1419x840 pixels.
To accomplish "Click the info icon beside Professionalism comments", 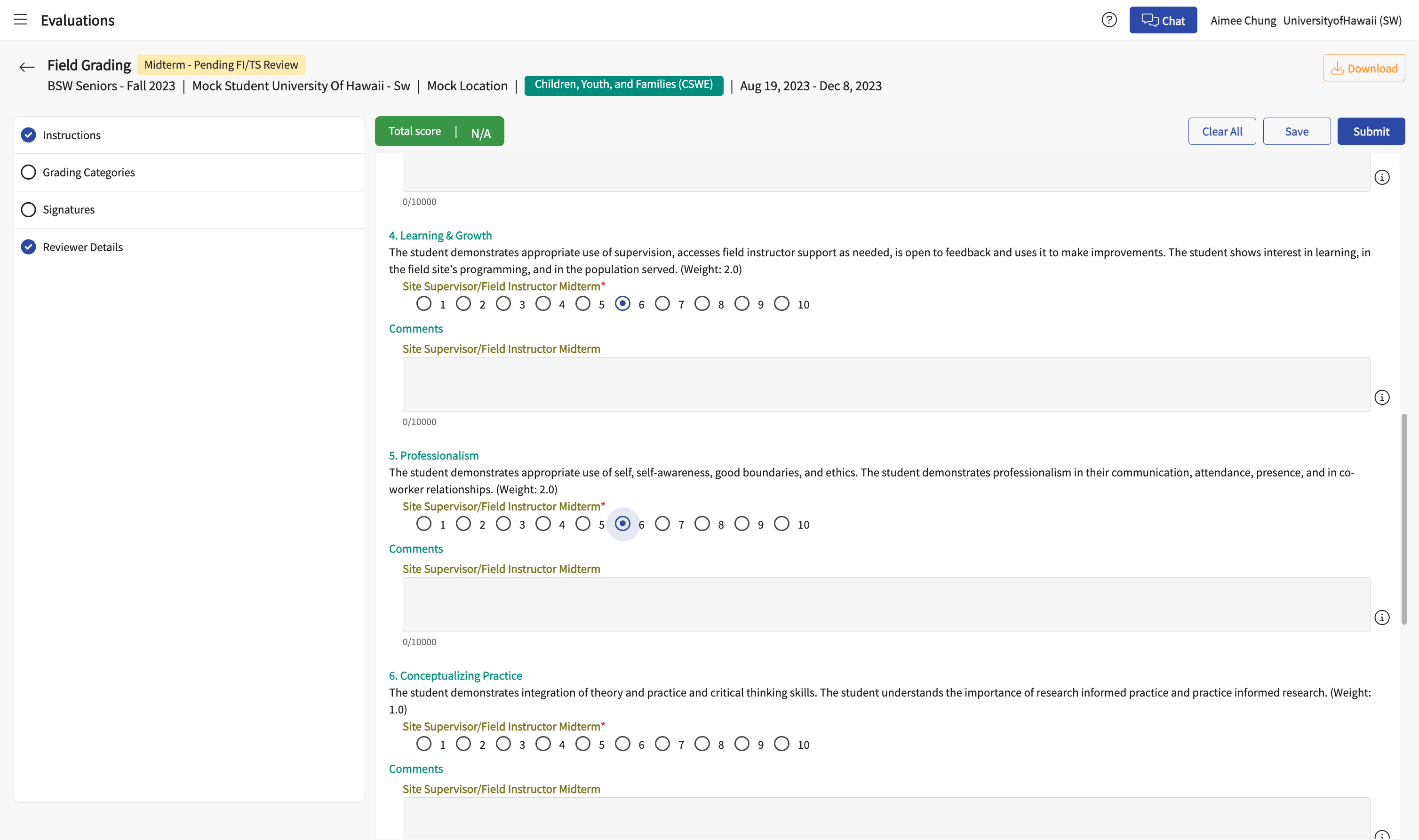I will pos(1382,618).
